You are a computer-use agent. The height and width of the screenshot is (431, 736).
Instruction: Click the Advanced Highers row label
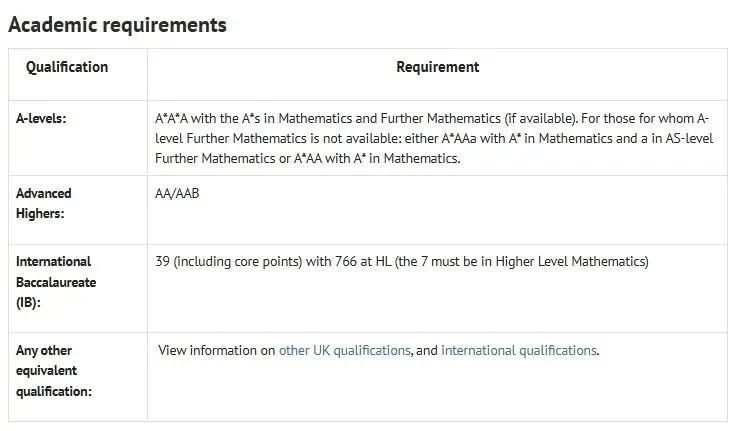tap(44, 203)
